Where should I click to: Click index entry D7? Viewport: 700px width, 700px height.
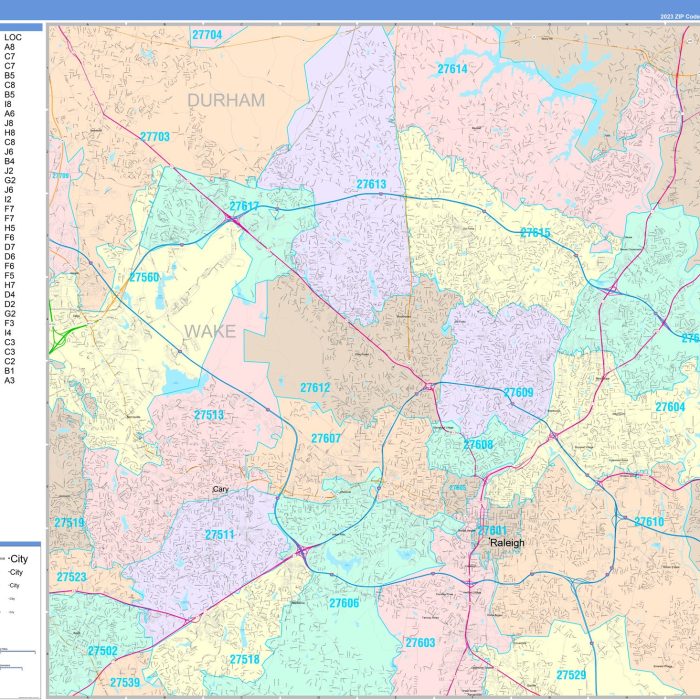[10, 247]
